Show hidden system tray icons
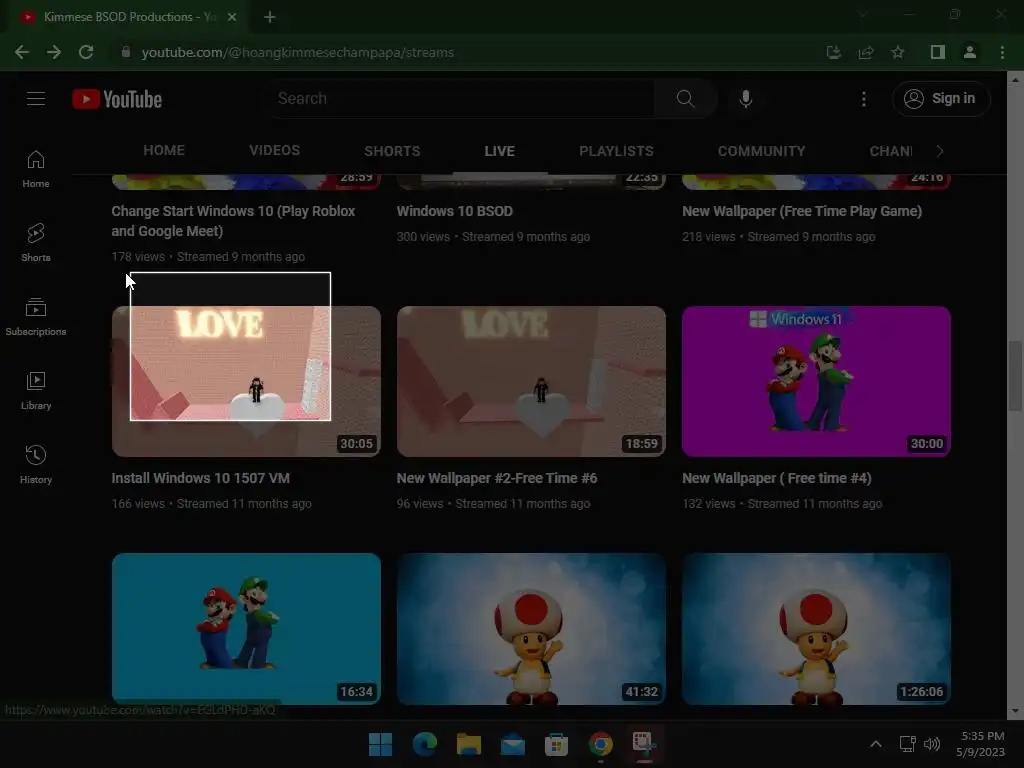Image resolution: width=1024 pixels, height=768 pixels. pyautogui.click(x=876, y=744)
